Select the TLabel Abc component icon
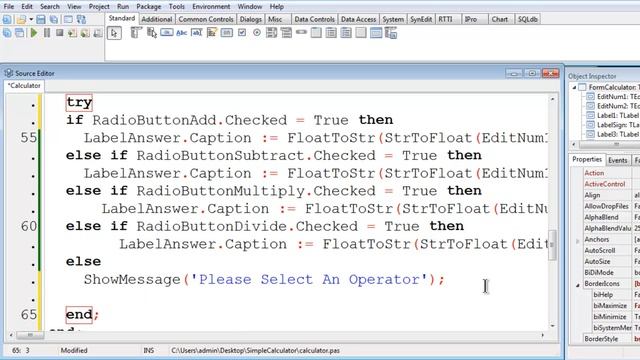Viewport: 640px width, 360px height. pos(182,33)
